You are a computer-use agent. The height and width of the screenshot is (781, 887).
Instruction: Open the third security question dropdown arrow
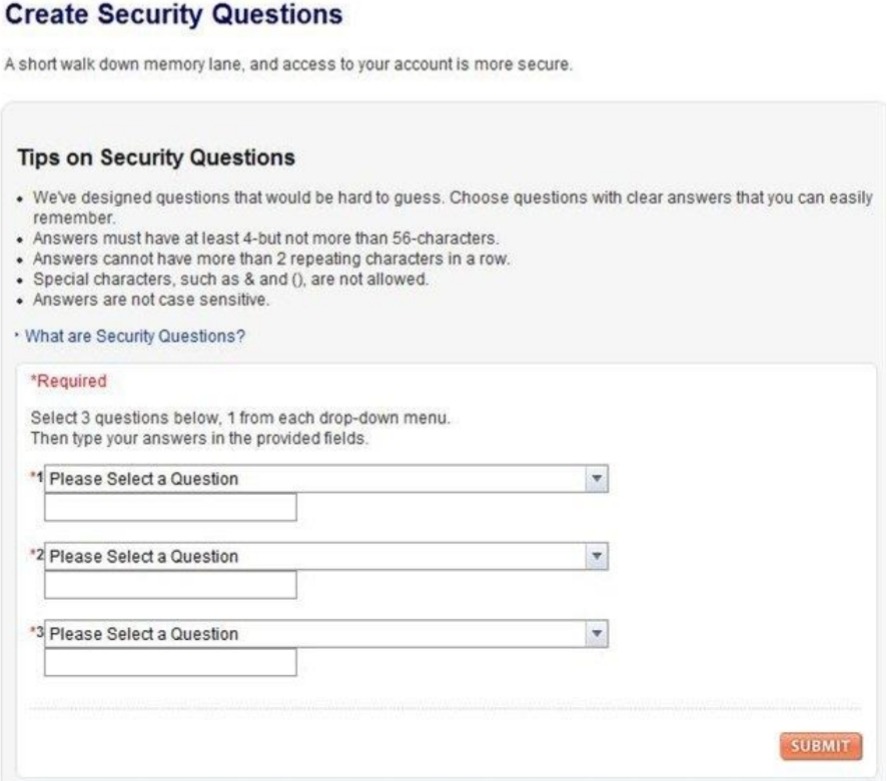tap(596, 634)
